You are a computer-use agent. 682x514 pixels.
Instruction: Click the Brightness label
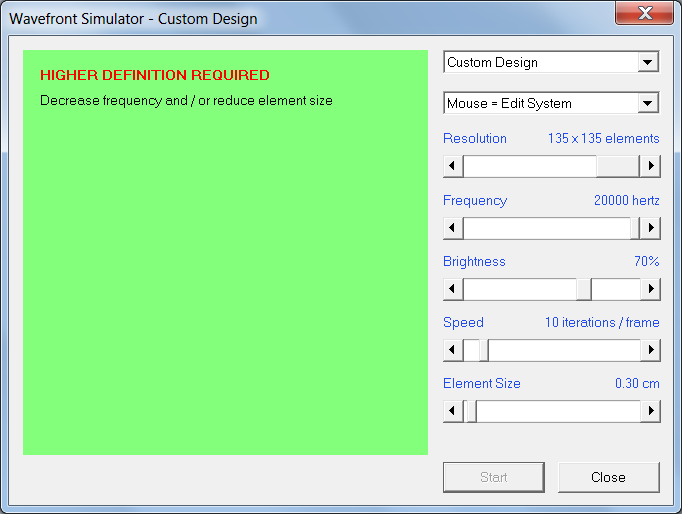tap(474, 261)
